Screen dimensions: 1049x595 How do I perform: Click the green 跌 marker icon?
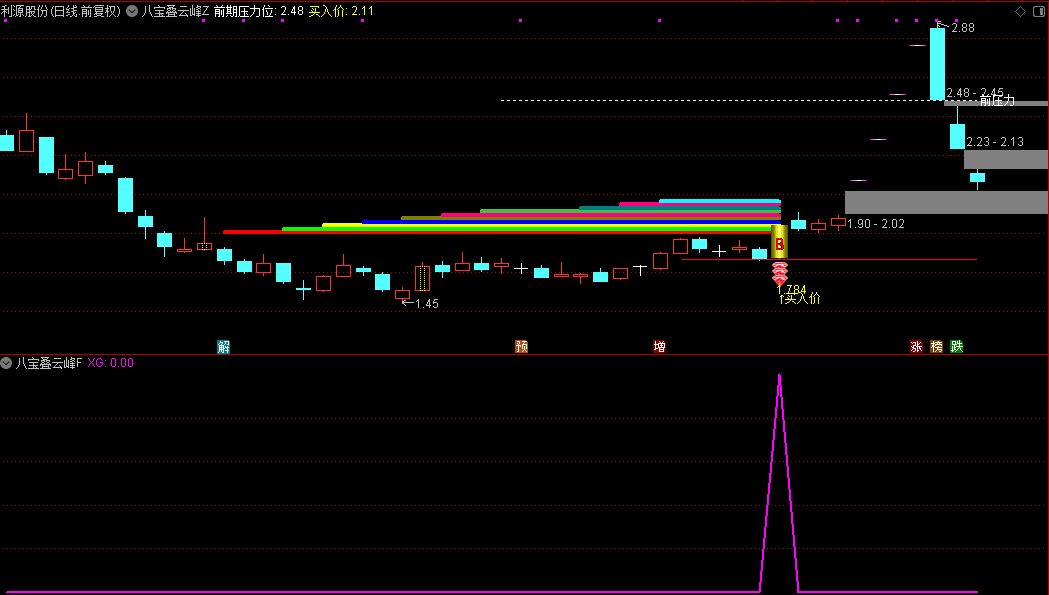(957, 347)
